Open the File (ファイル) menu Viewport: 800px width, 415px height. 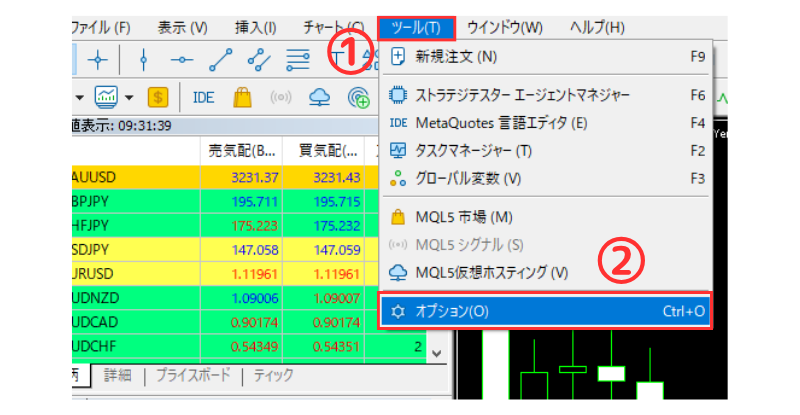click(x=101, y=28)
